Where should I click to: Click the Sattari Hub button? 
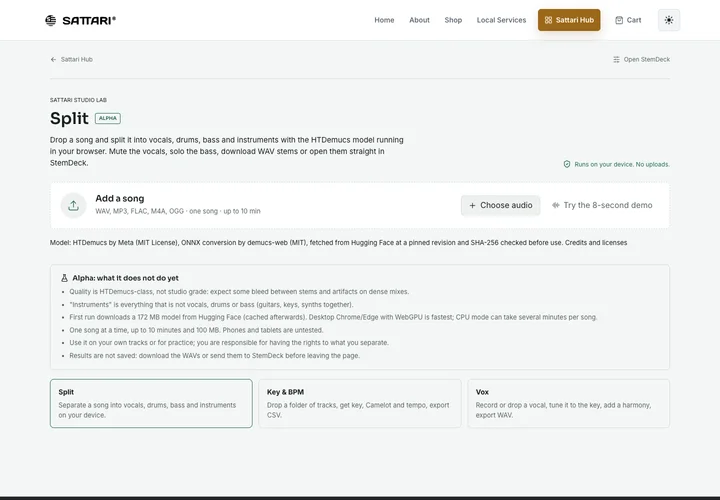point(569,20)
